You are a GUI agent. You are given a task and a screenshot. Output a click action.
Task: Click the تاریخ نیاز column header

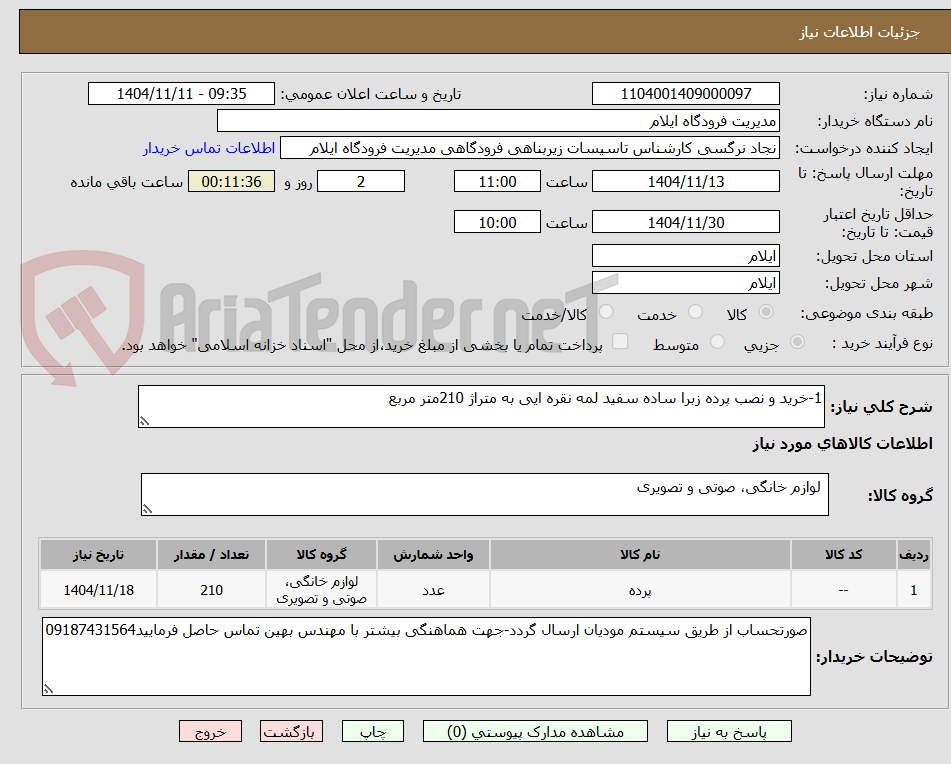click(x=98, y=554)
